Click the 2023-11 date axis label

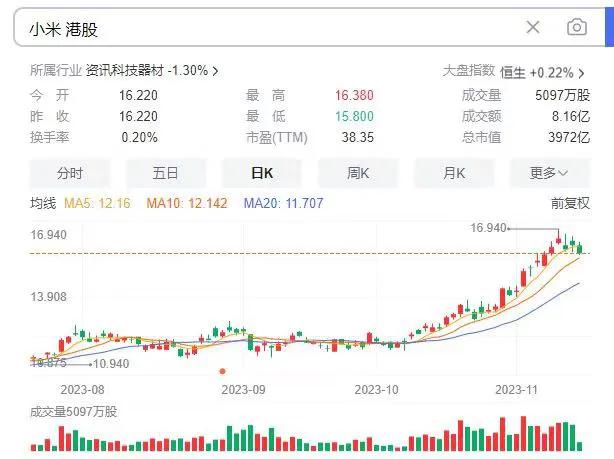click(516, 390)
